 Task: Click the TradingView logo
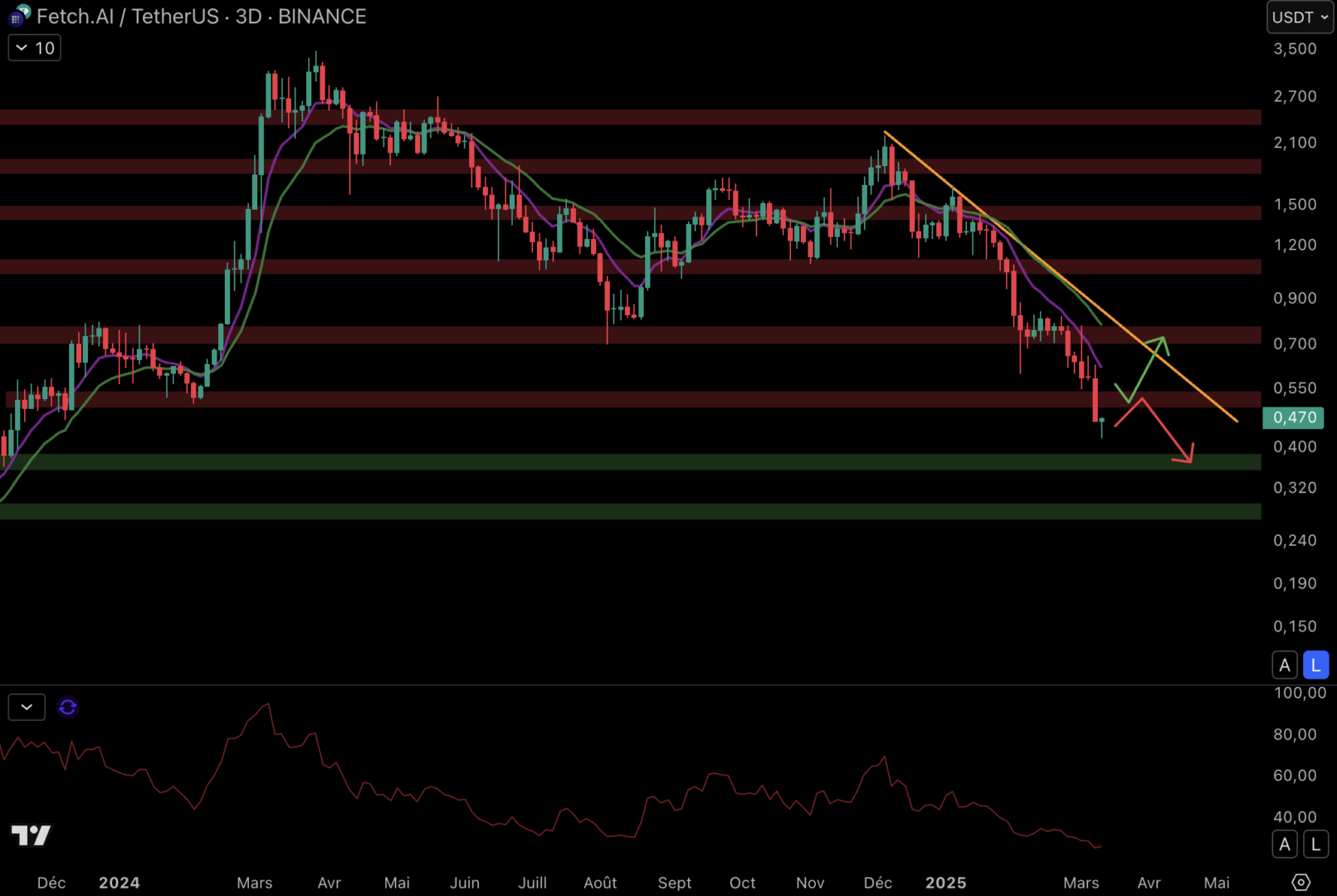point(31,835)
